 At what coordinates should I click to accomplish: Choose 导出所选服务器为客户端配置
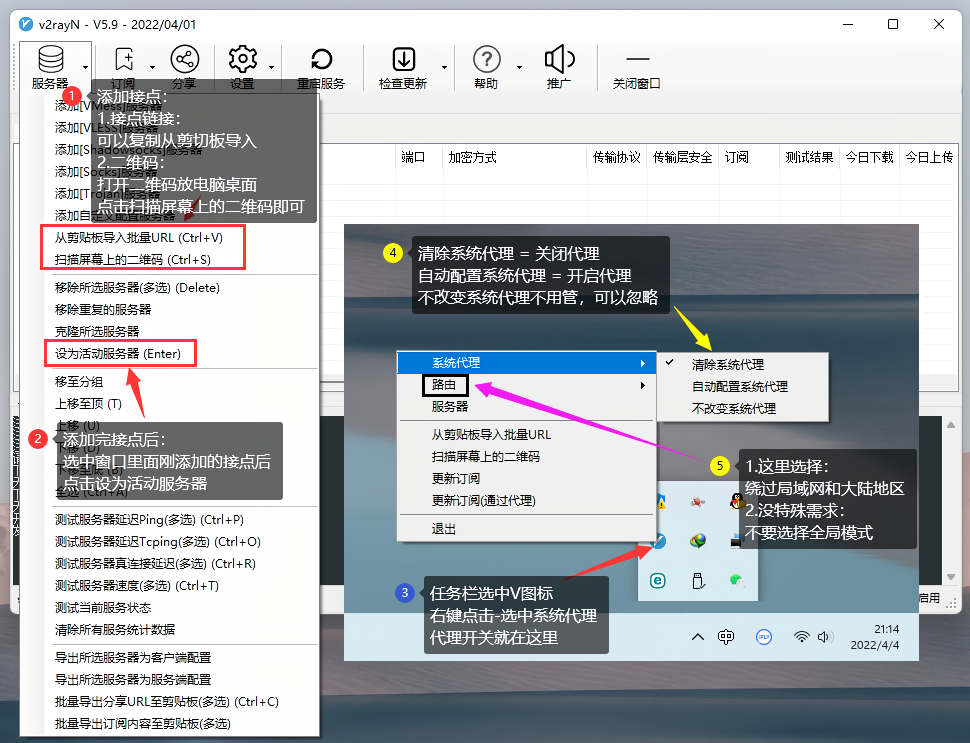point(133,658)
